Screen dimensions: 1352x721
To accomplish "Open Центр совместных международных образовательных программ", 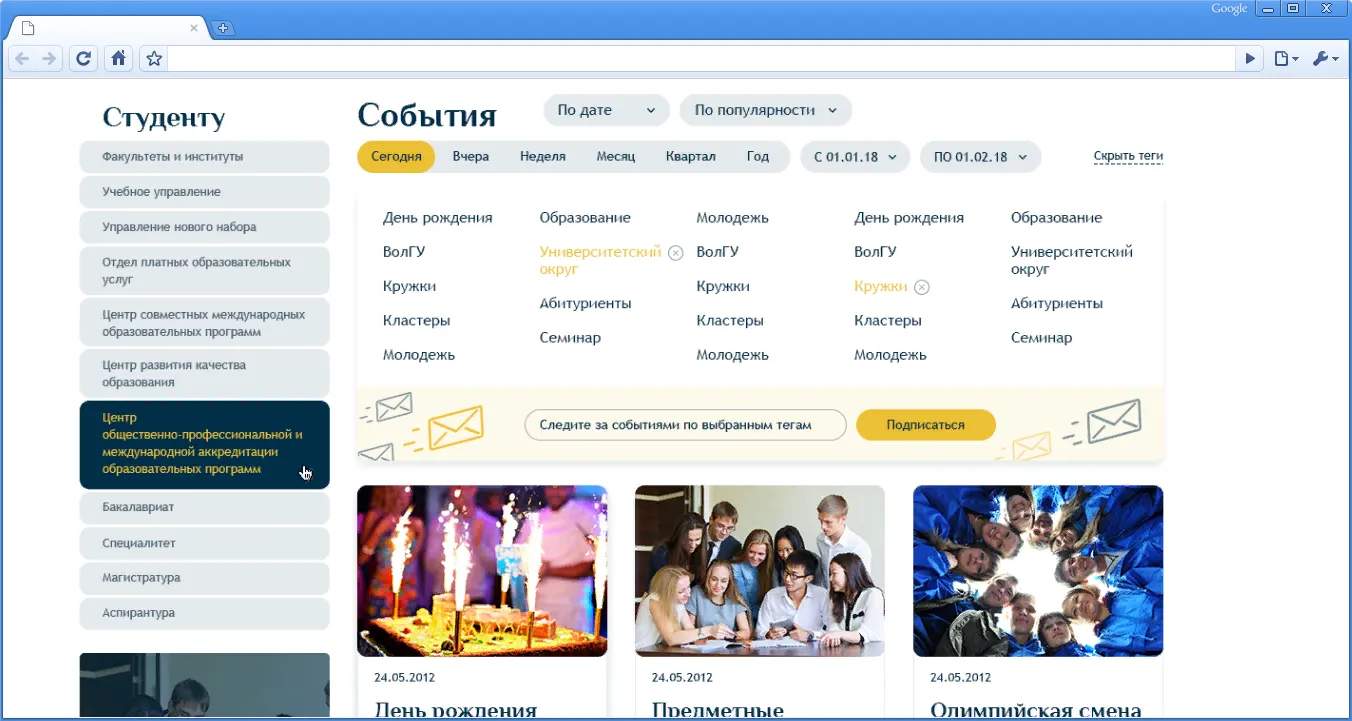I will (204, 323).
